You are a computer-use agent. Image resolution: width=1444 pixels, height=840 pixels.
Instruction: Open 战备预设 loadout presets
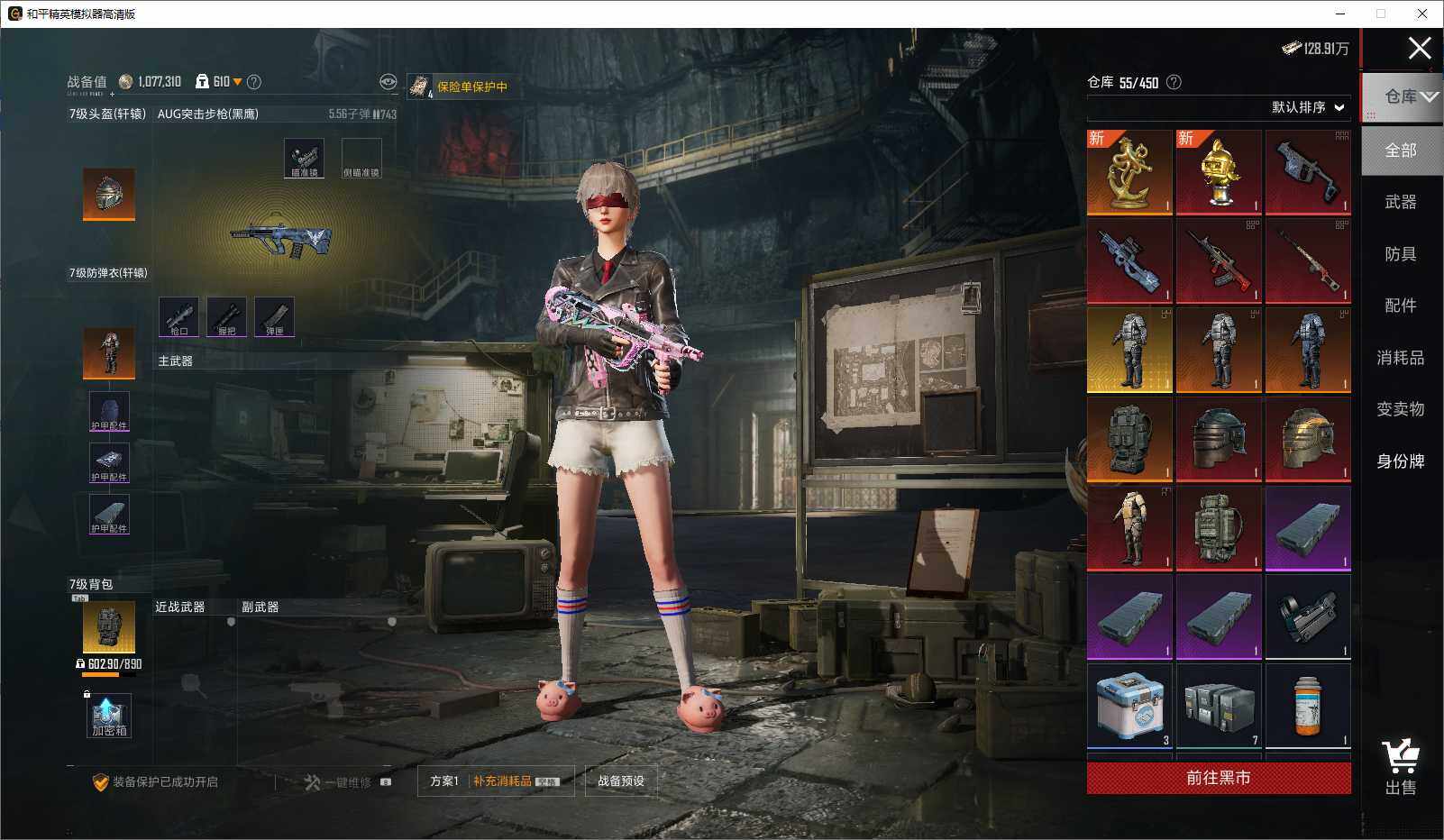[x=621, y=781]
